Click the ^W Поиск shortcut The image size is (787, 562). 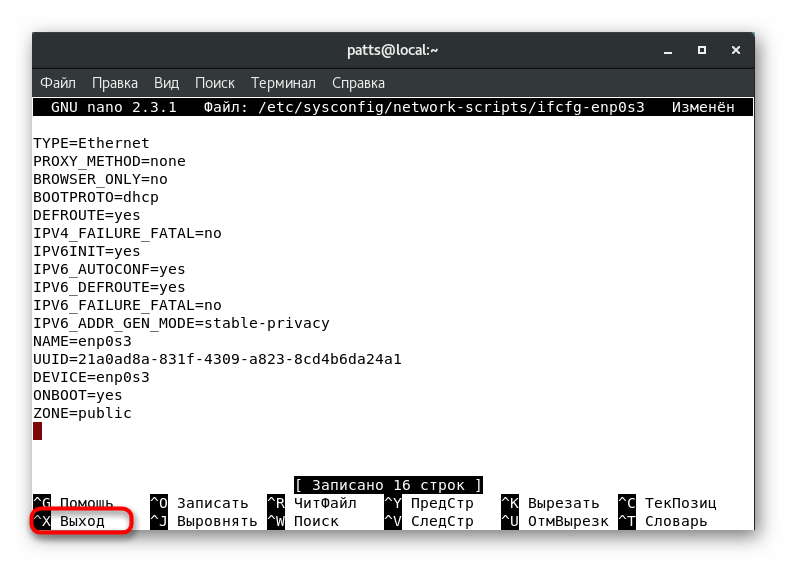303,521
